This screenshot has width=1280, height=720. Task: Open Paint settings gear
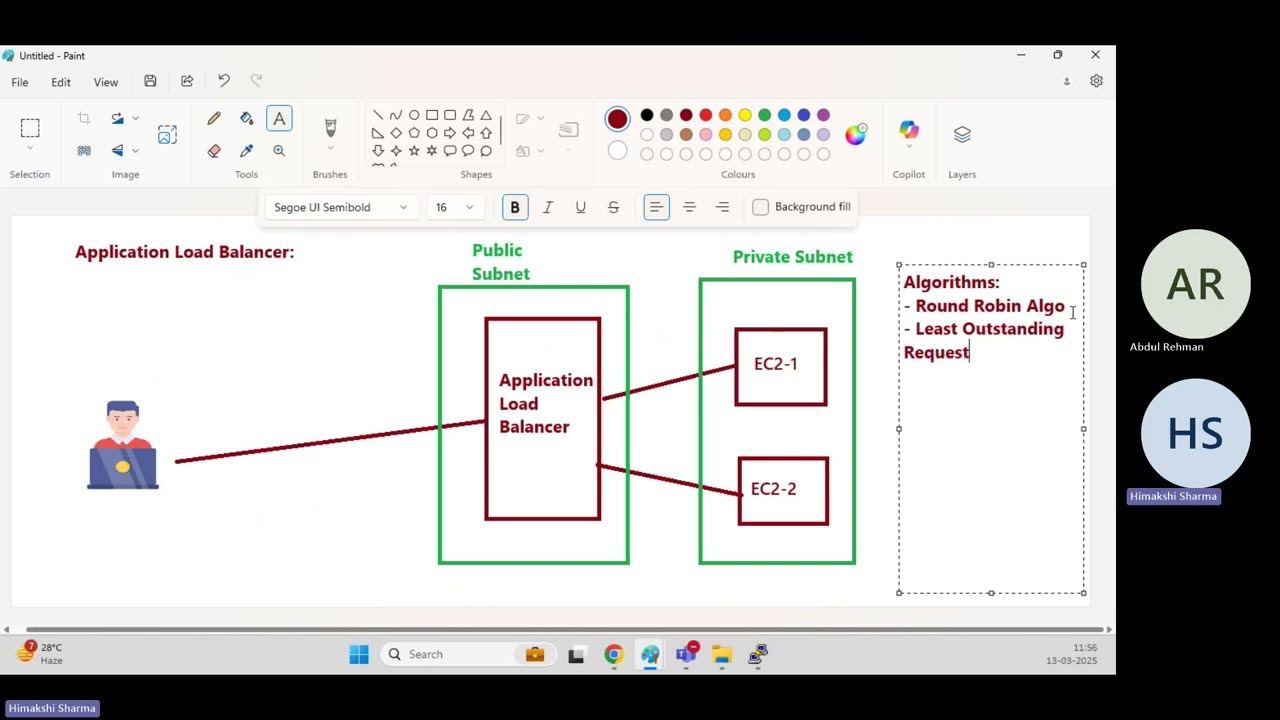point(1096,81)
